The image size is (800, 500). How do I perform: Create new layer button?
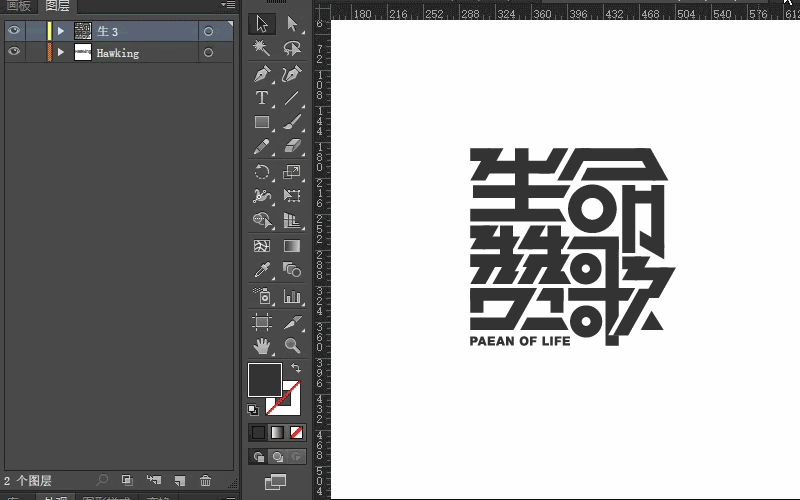(180, 480)
